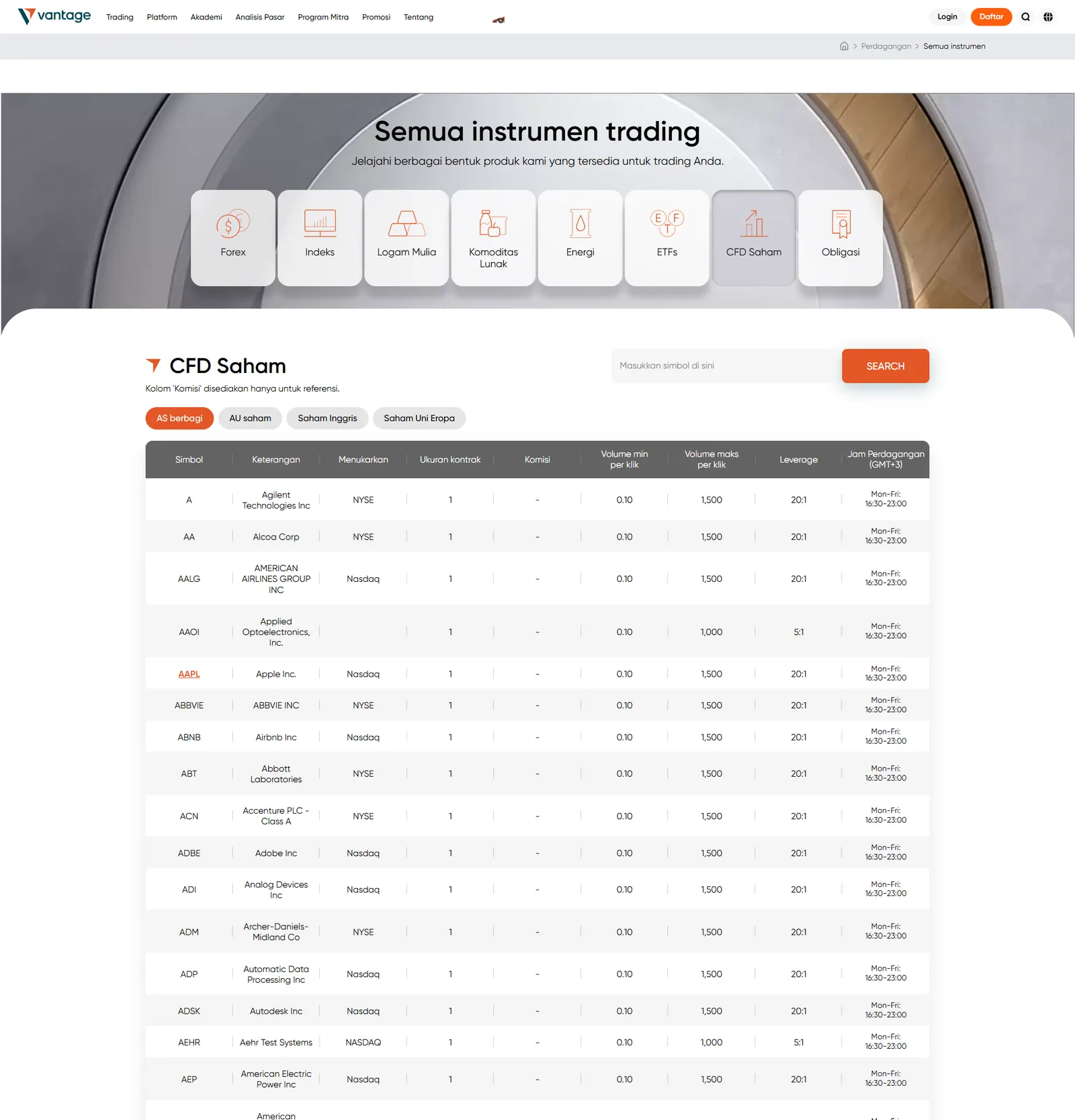The height and width of the screenshot is (1120, 1075).
Task: Open the Program Mitra menu
Action: (323, 17)
